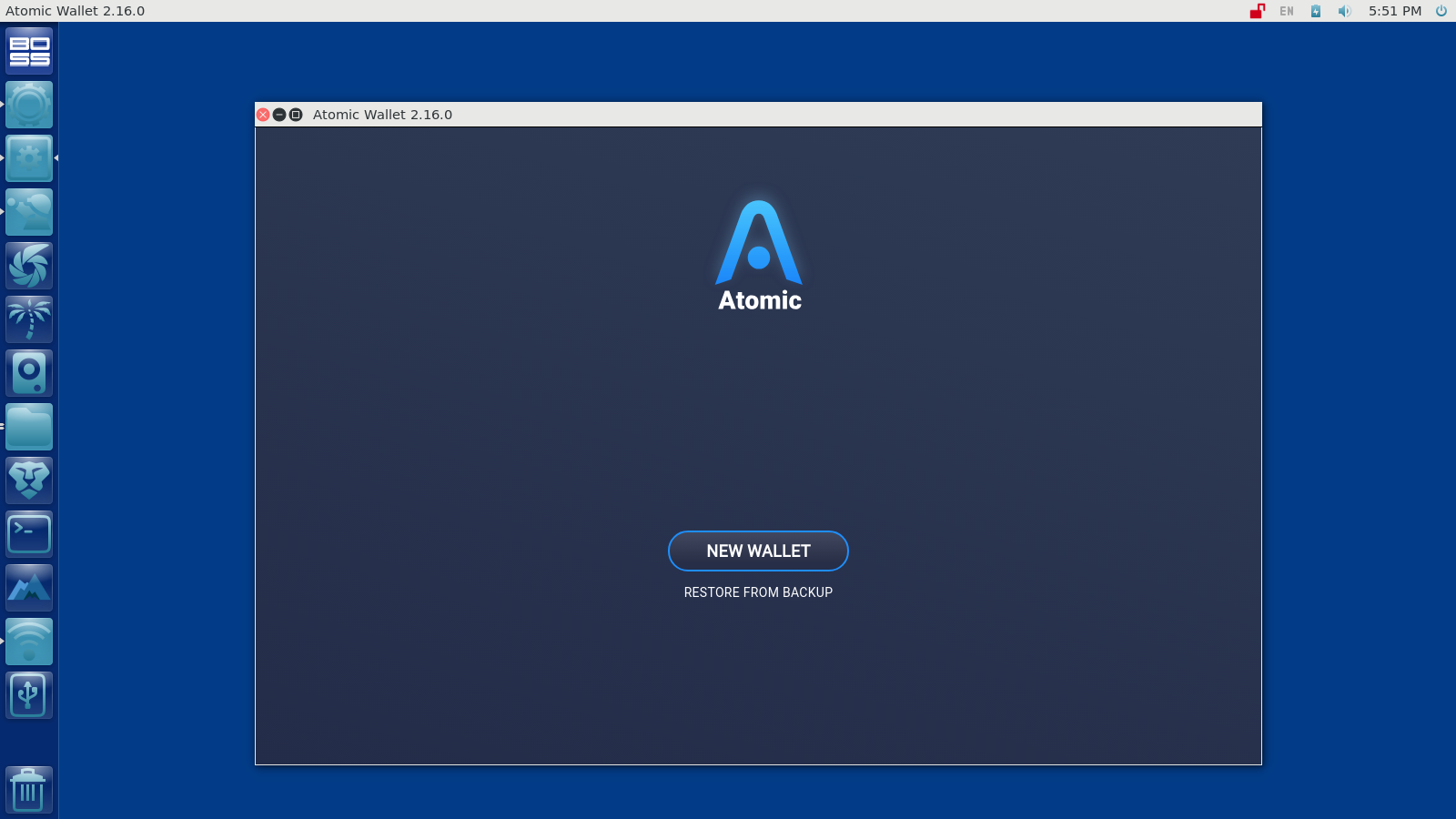Open the USB device dock icon
The image size is (1456, 819).
pyautogui.click(x=29, y=695)
